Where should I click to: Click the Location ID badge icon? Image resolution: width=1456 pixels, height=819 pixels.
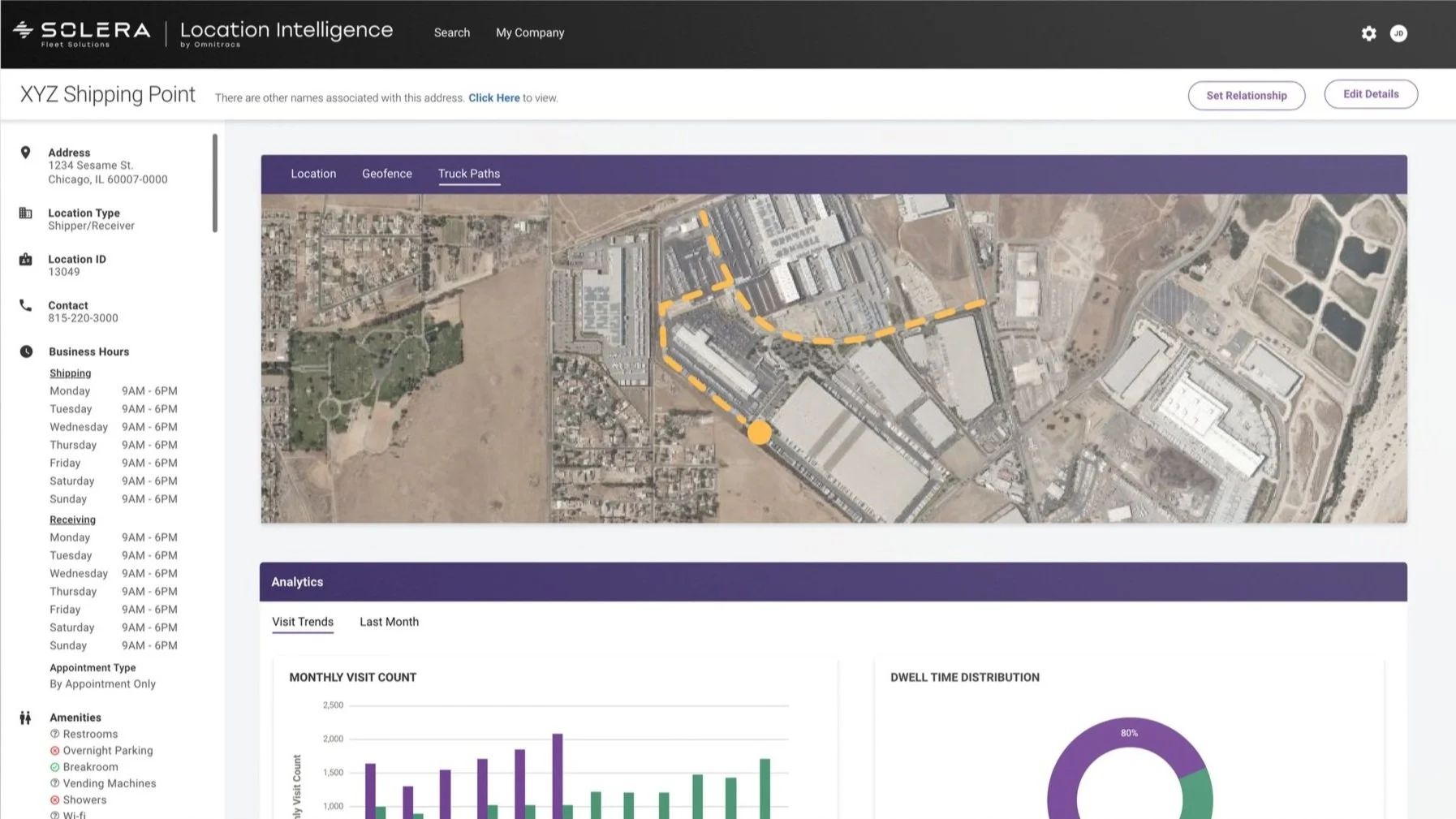click(x=25, y=259)
